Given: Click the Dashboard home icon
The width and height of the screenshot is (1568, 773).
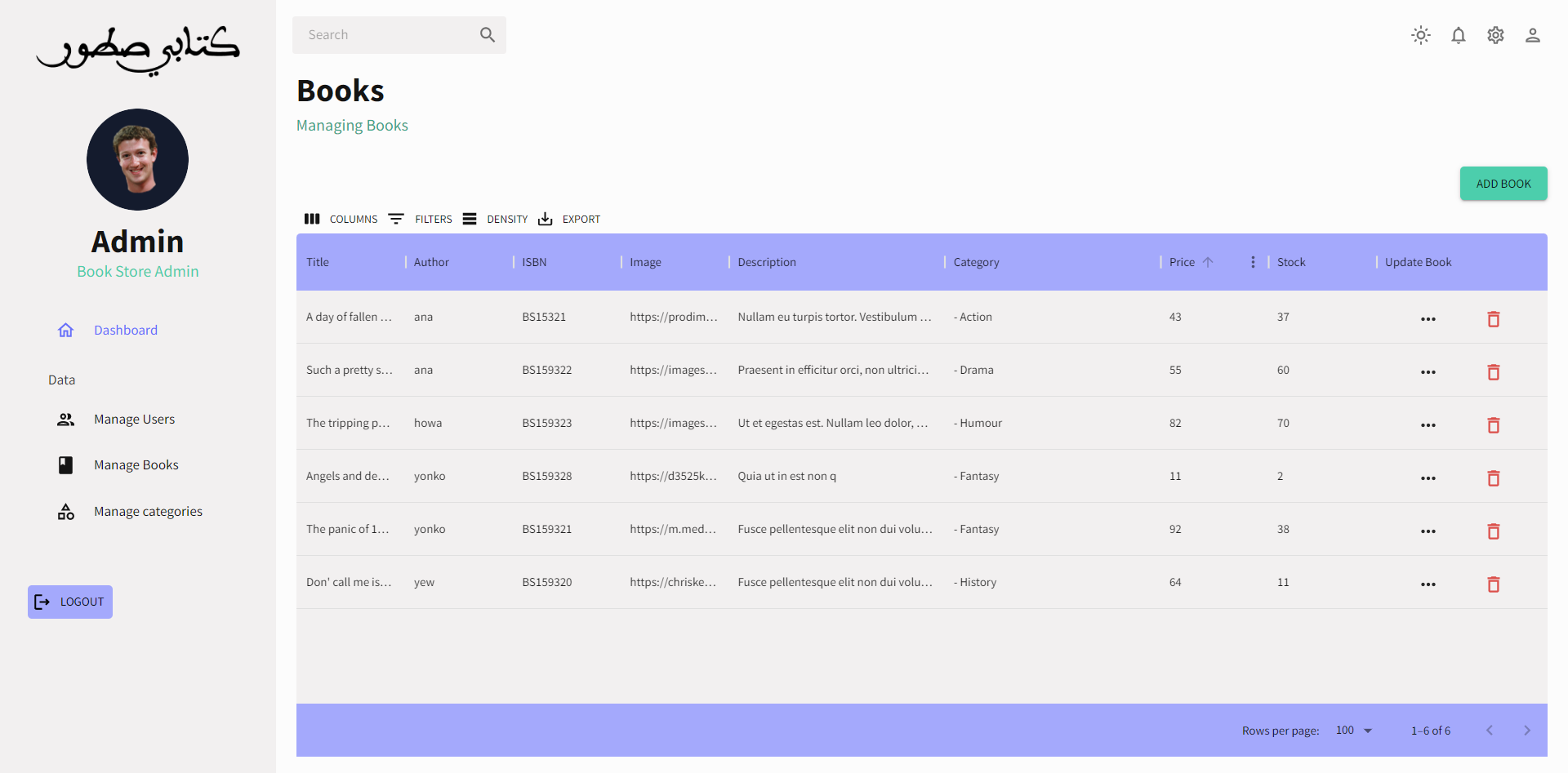Looking at the screenshot, I should (x=66, y=330).
